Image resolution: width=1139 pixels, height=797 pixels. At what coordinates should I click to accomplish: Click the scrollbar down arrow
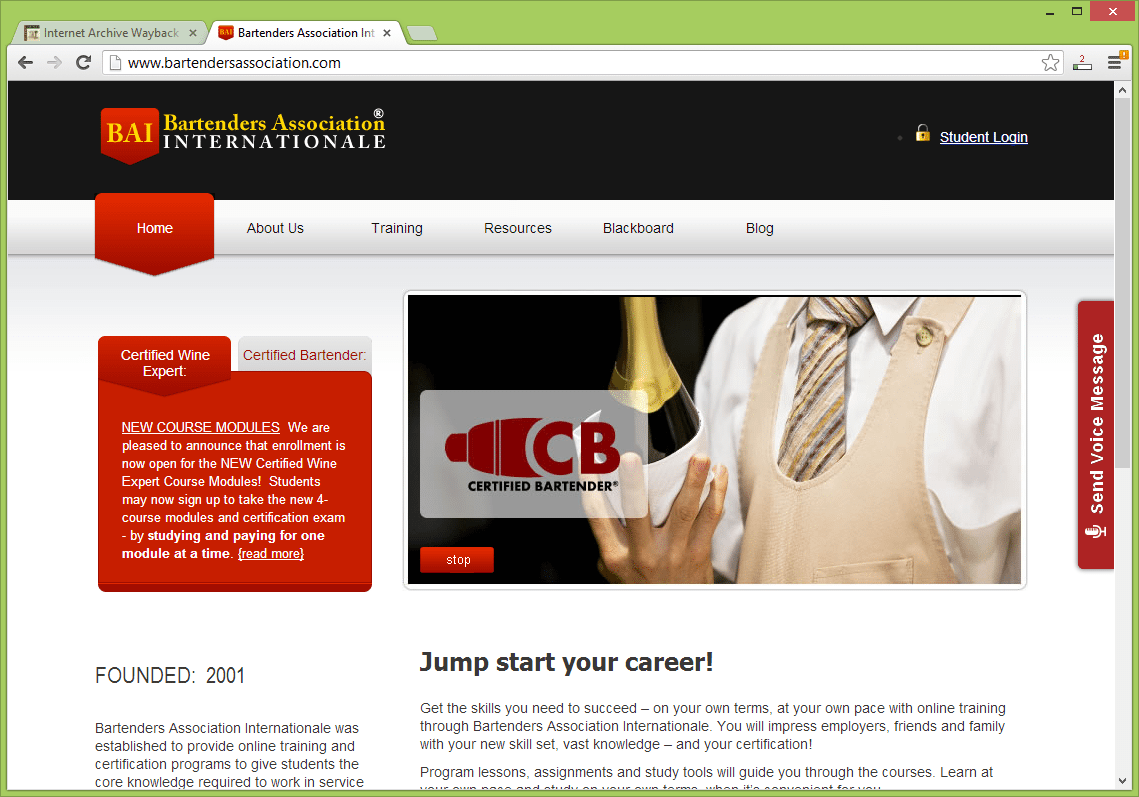click(x=1123, y=782)
